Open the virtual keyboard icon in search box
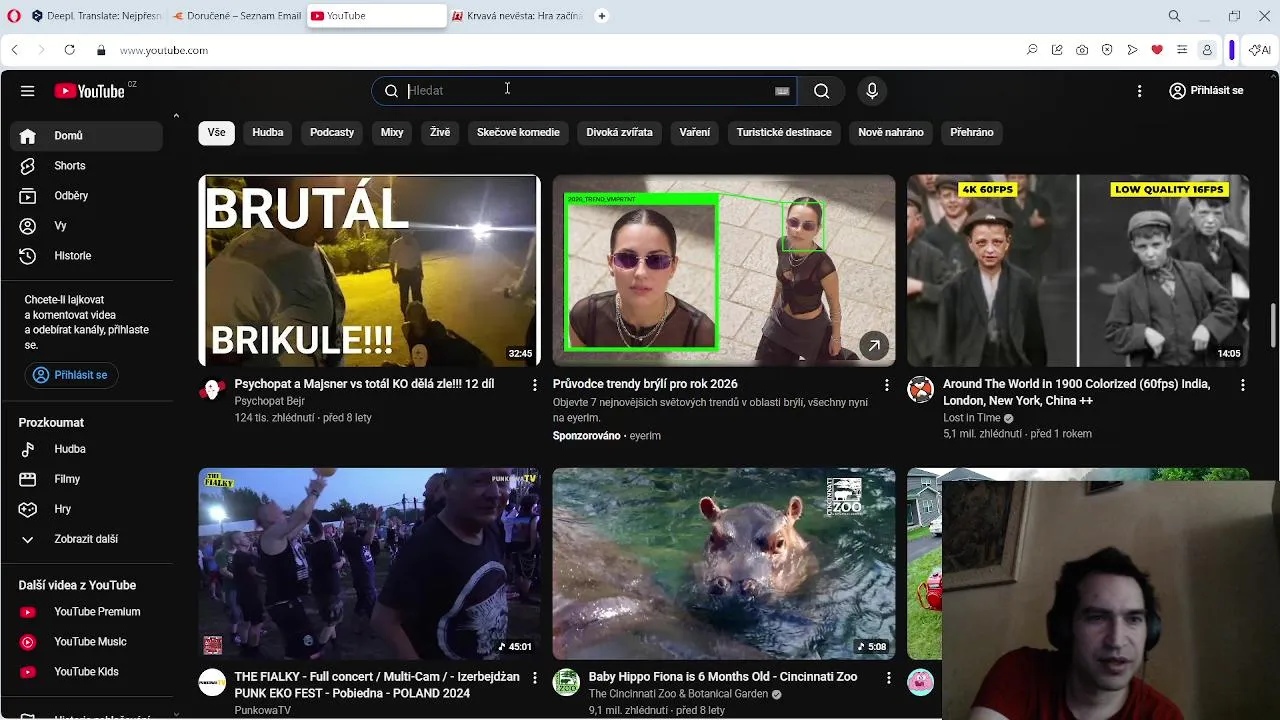Screen dimensions: 1280x720 782,91
